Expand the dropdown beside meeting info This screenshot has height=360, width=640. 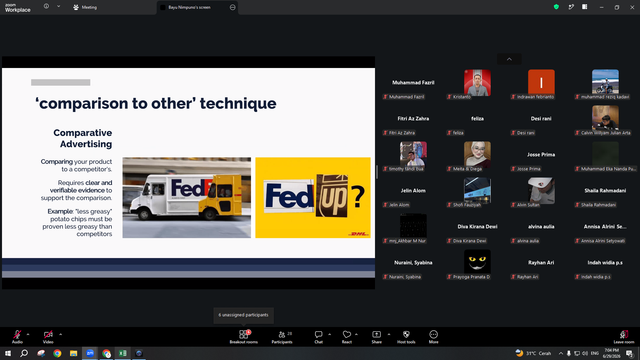click(58, 7)
